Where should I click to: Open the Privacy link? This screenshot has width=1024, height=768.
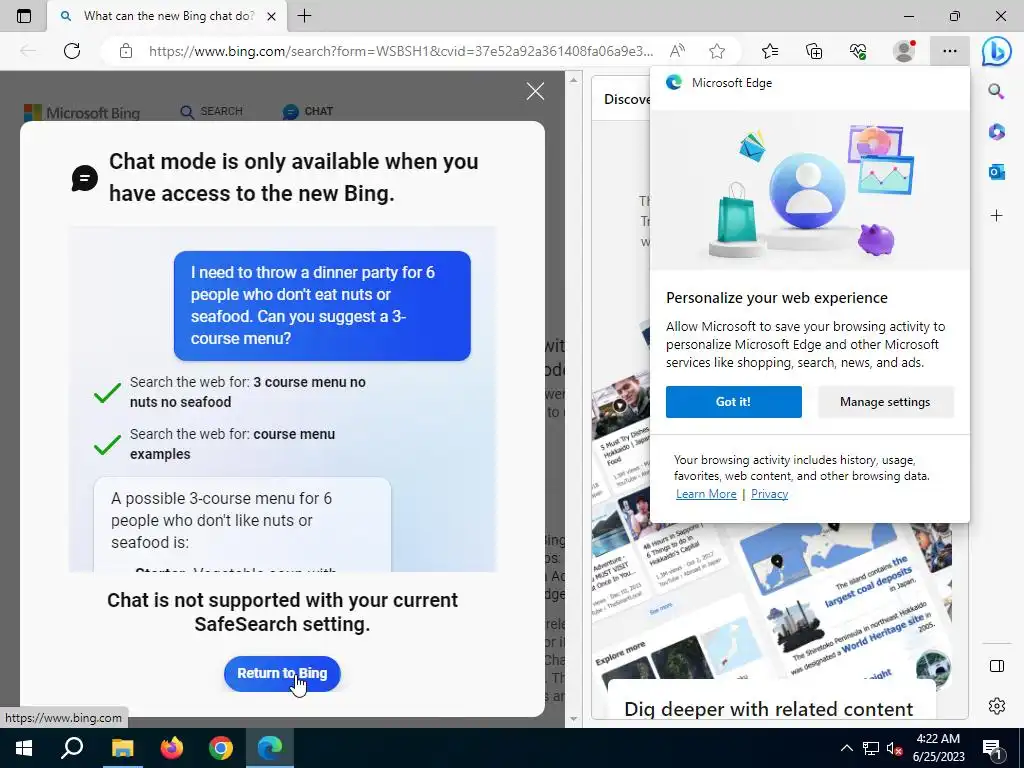coord(769,494)
